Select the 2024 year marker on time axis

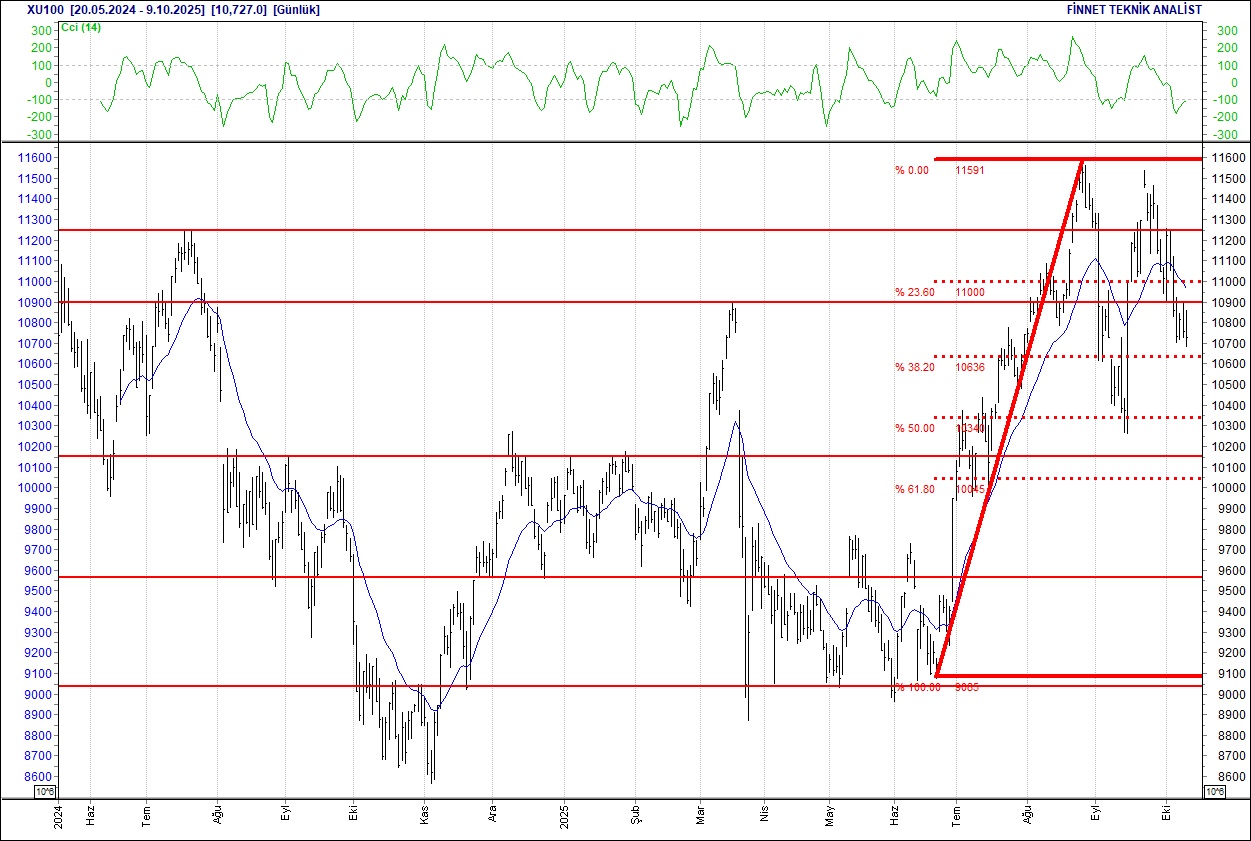coord(58,813)
